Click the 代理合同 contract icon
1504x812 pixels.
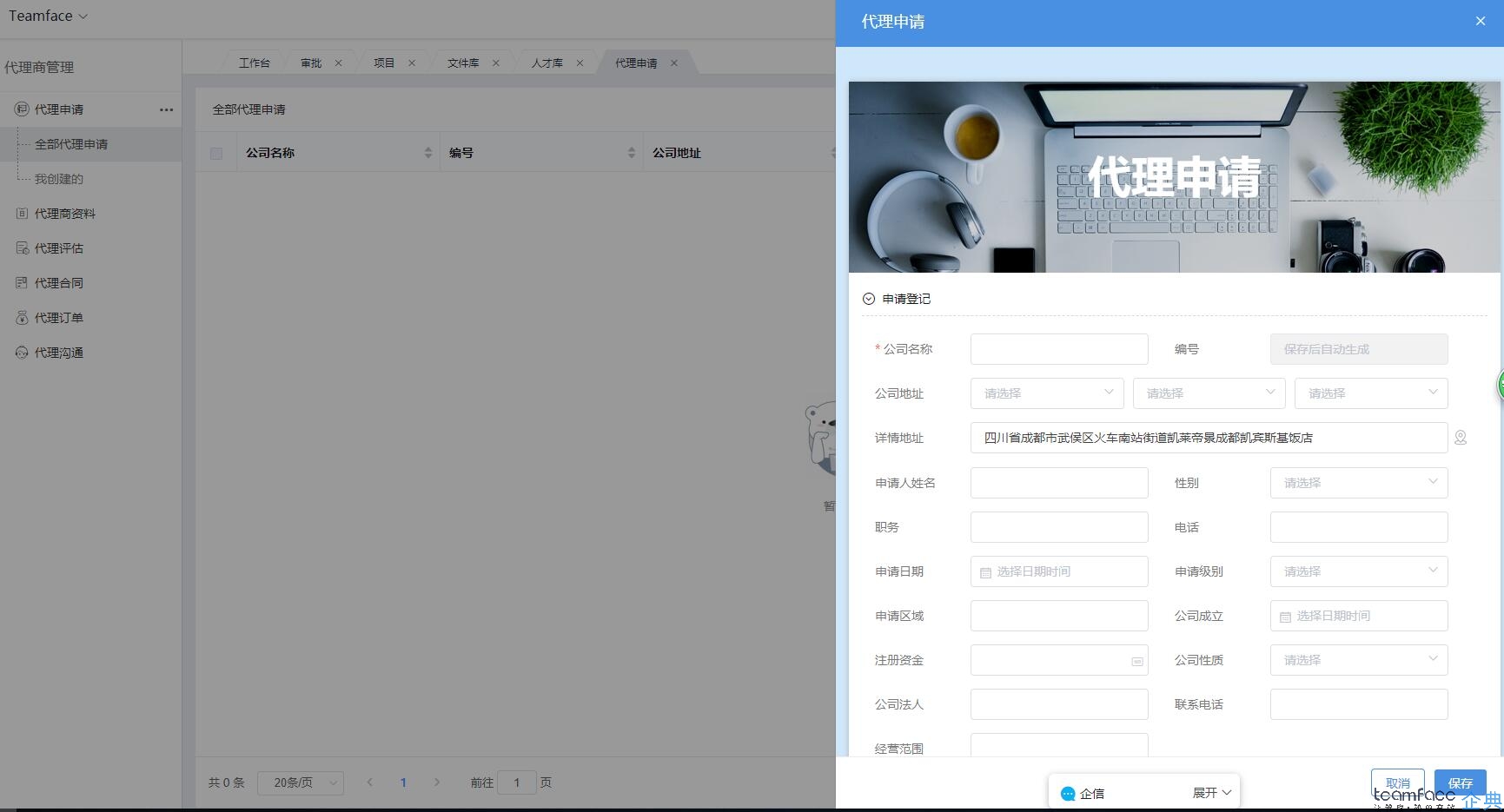click(x=21, y=282)
